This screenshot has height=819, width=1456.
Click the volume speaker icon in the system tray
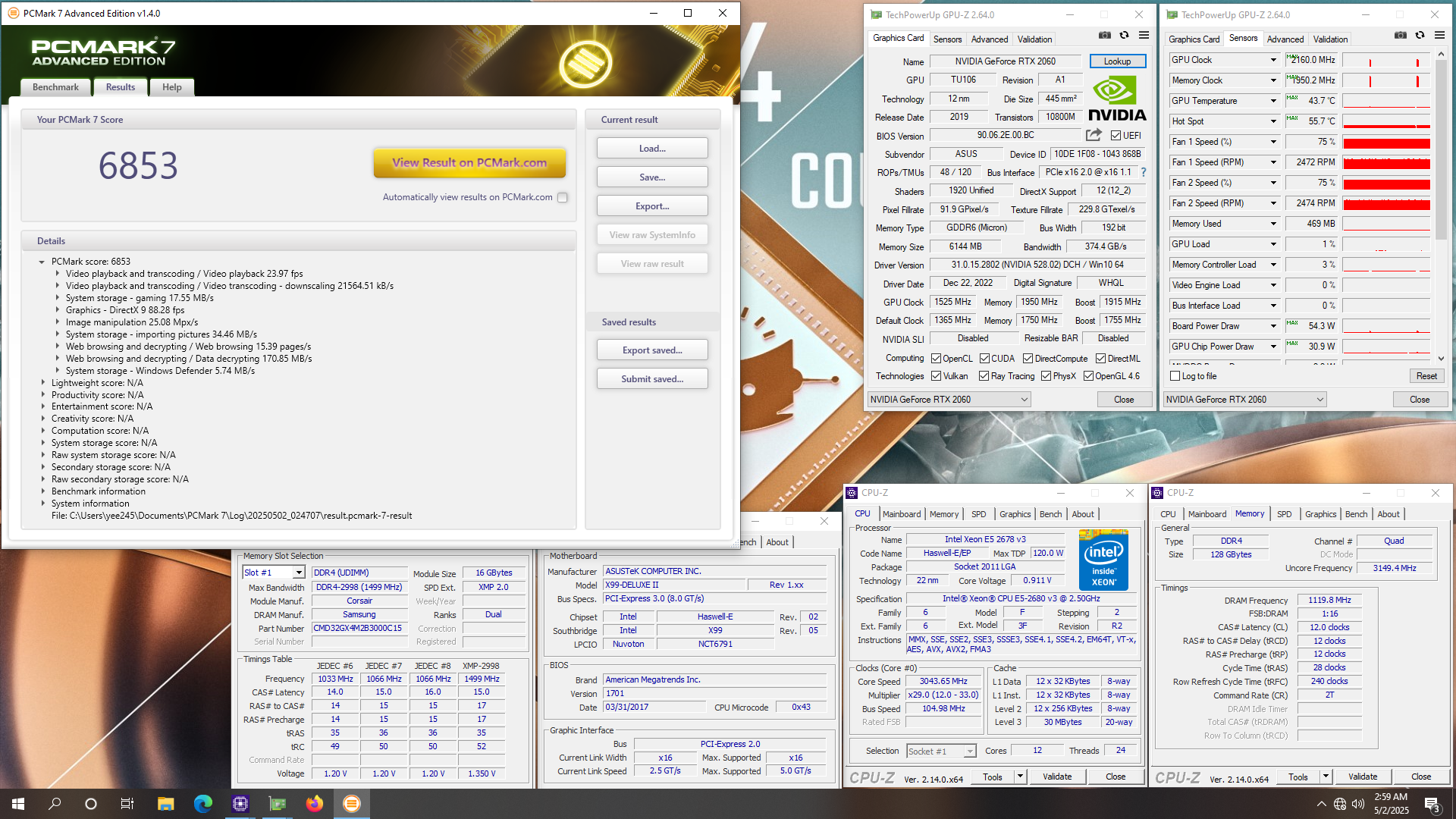(1358, 804)
